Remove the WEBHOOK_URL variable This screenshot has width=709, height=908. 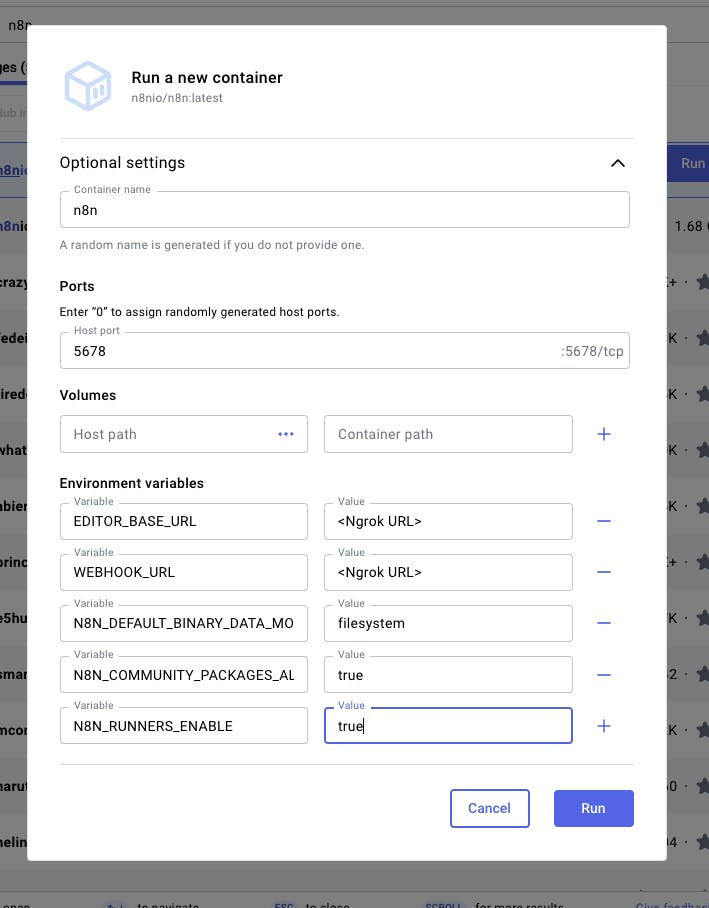pos(604,572)
